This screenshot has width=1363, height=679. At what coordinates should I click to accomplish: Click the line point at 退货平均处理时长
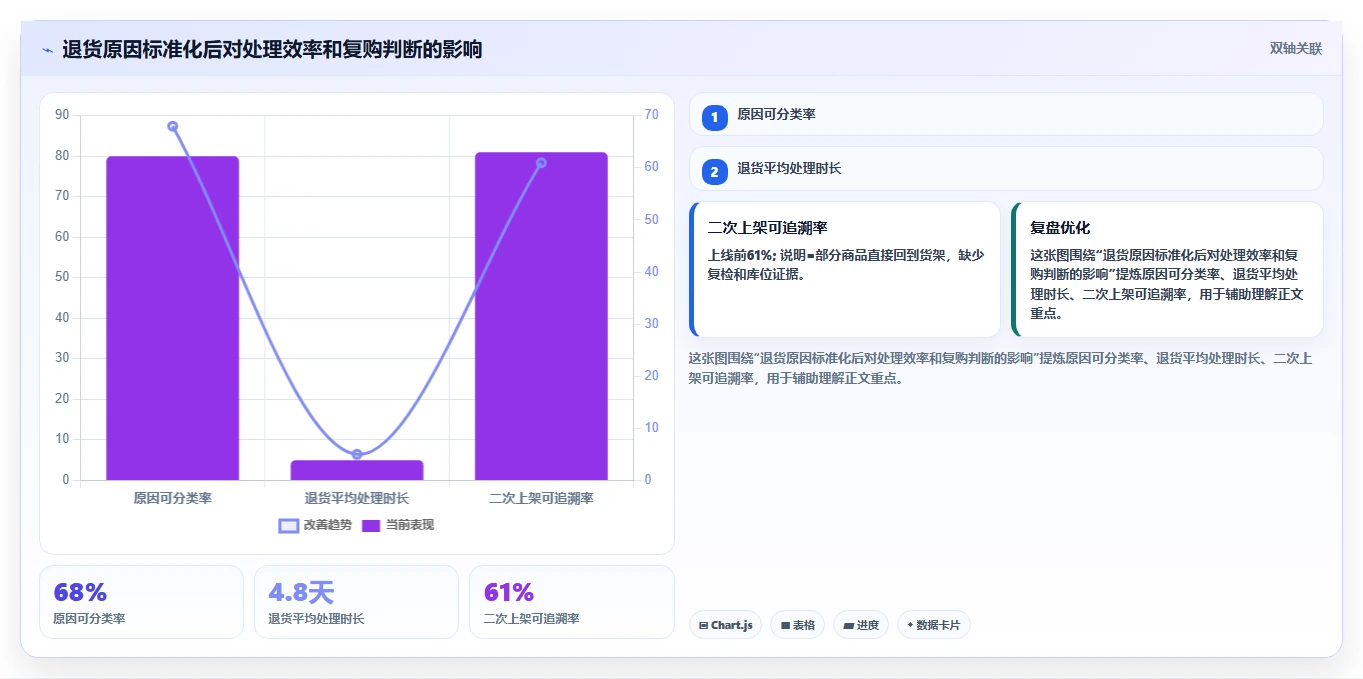point(357,454)
